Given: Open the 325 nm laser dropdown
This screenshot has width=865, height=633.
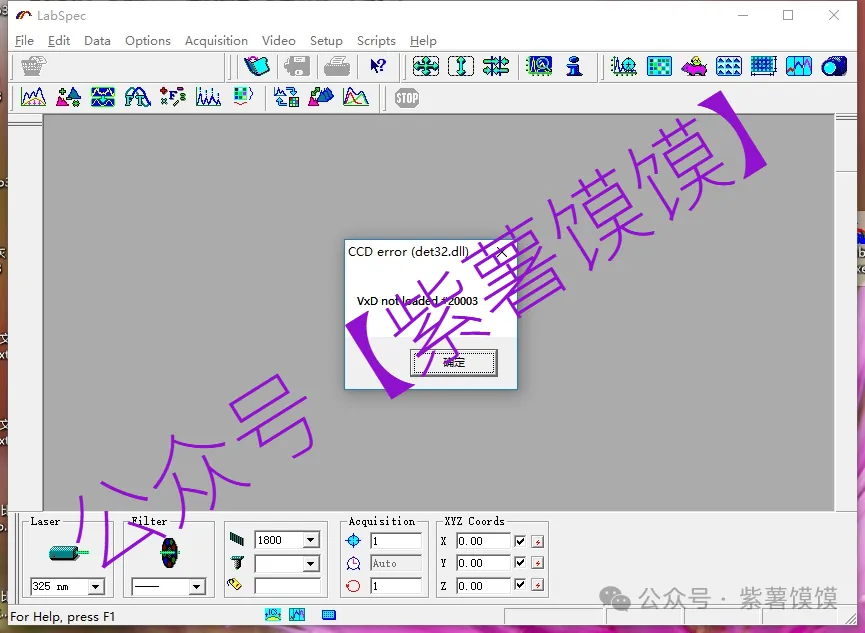Looking at the screenshot, I should [96, 587].
